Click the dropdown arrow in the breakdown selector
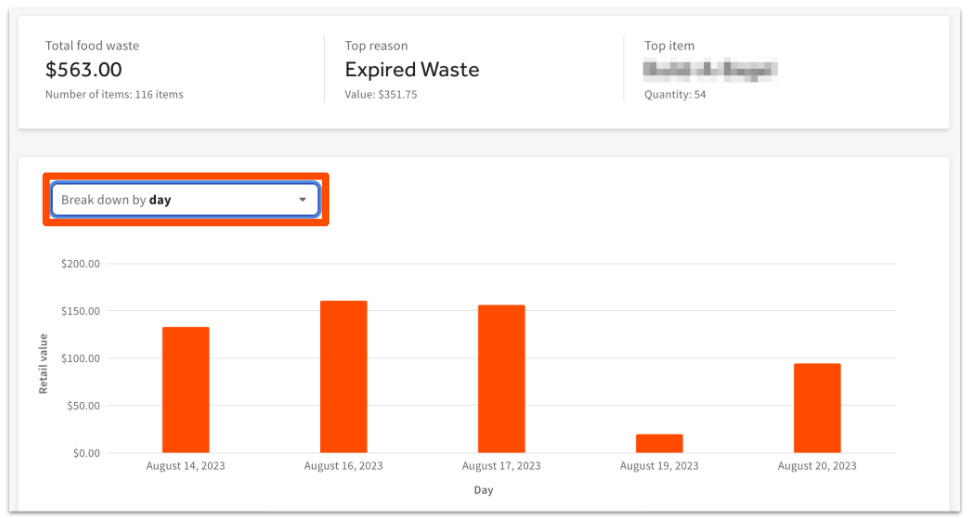The height and width of the screenshot is (518, 970). [x=303, y=200]
